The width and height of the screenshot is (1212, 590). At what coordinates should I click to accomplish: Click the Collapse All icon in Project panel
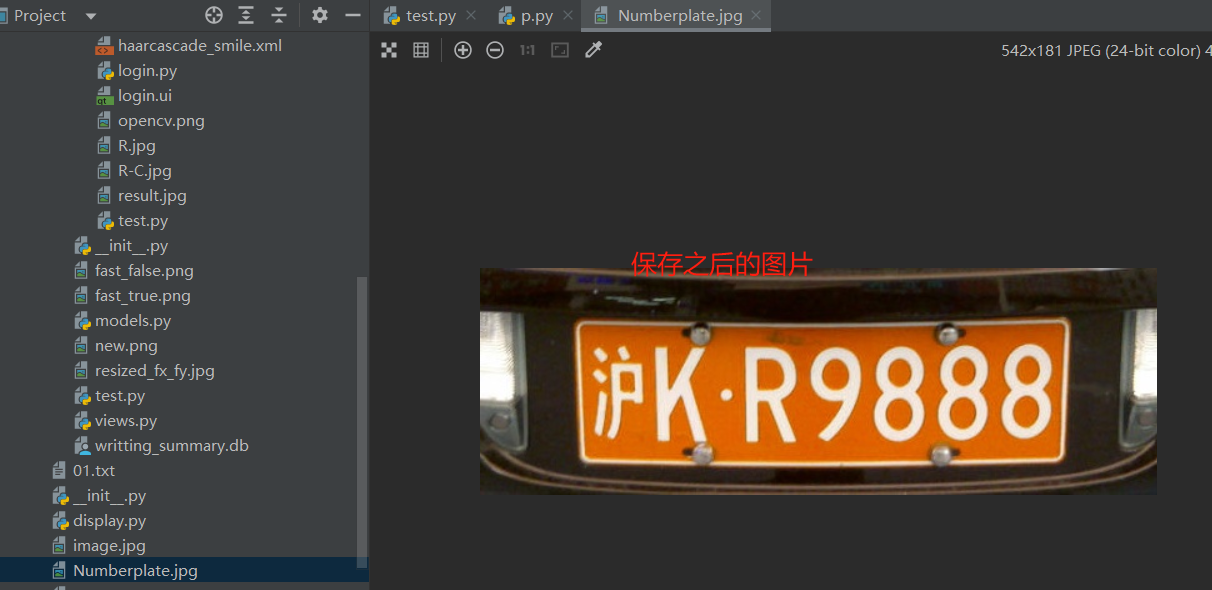[279, 15]
